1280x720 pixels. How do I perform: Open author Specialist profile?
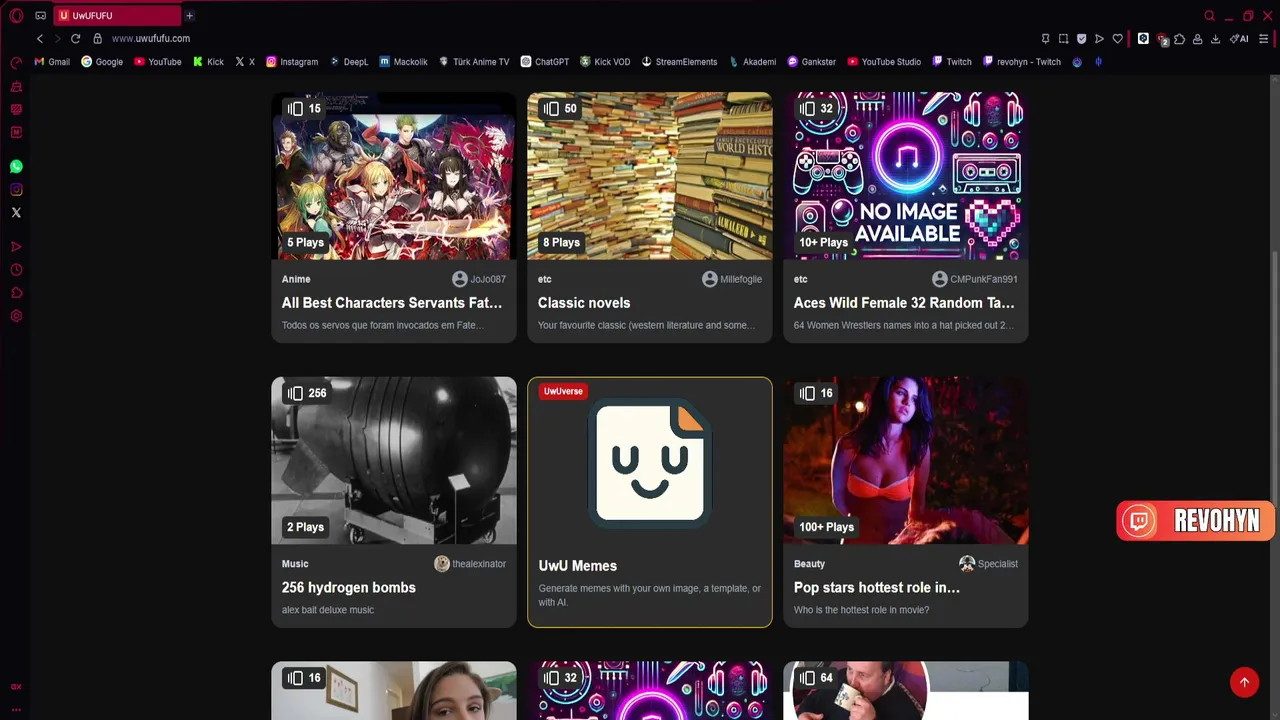click(x=988, y=564)
